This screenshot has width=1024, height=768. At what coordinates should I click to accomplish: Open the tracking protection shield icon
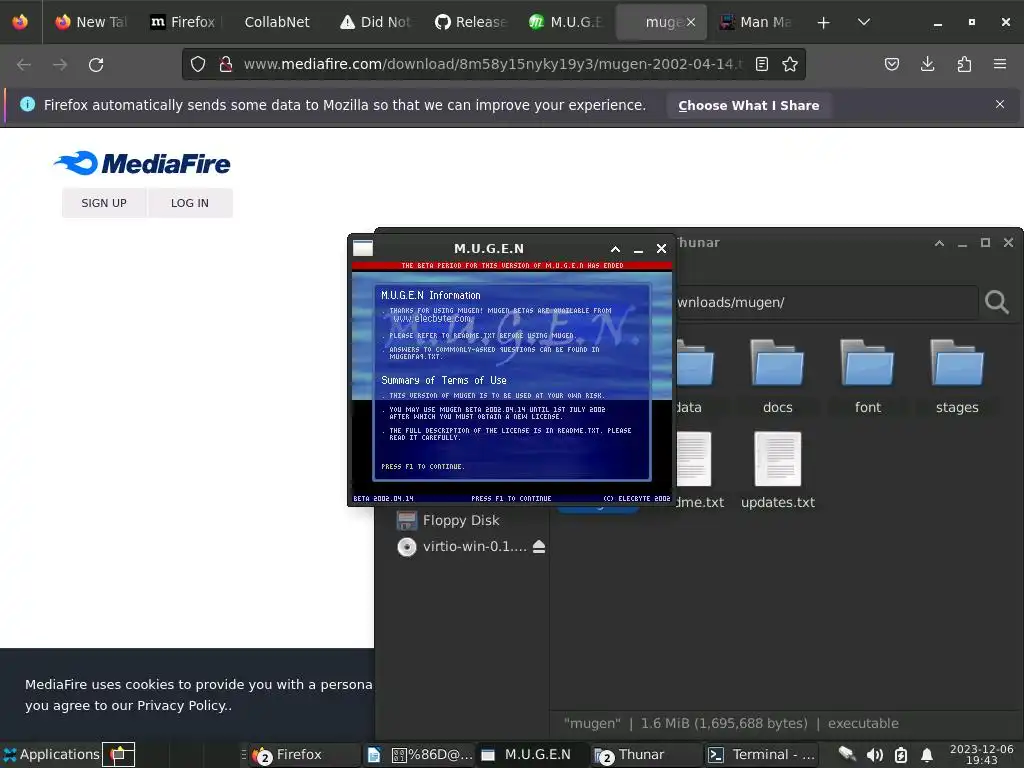pos(198,64)
